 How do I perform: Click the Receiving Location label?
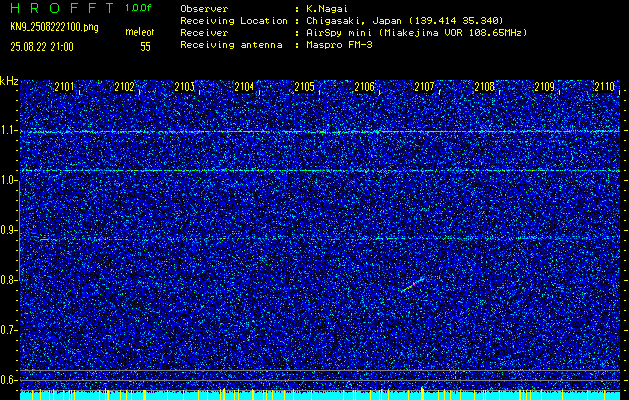[234, 20]
